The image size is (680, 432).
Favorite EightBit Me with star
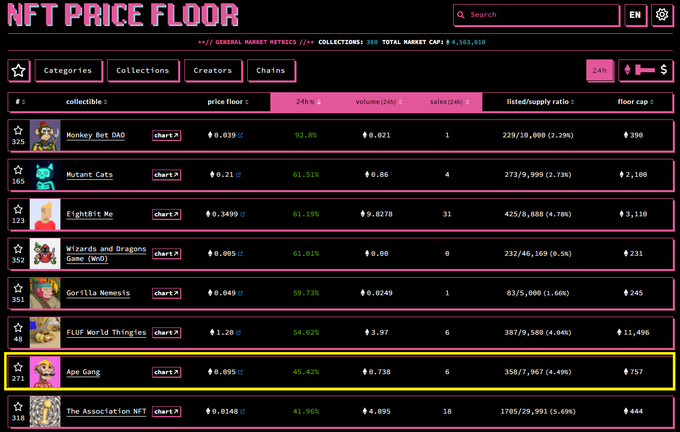click(x=18, y=209)
